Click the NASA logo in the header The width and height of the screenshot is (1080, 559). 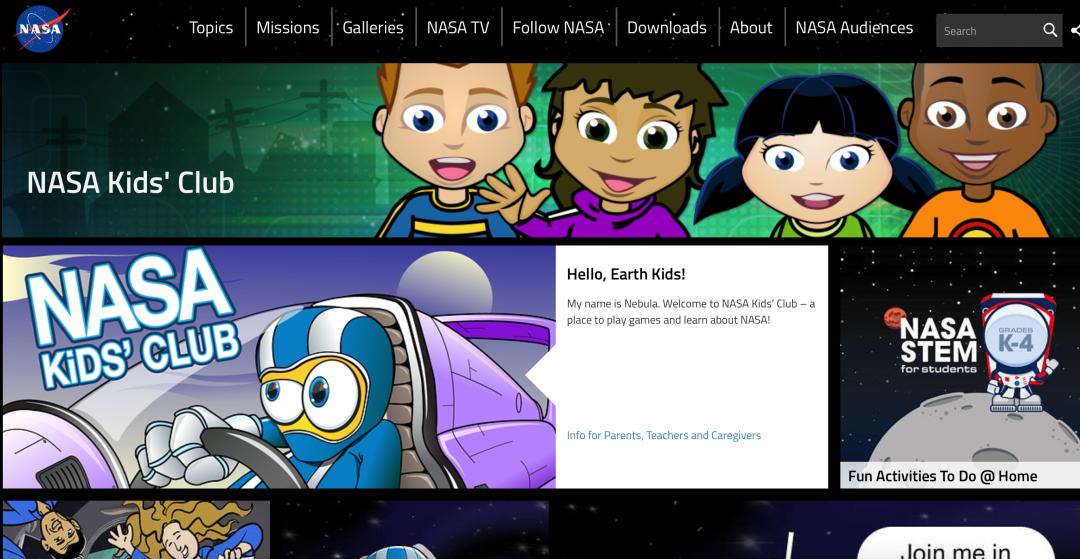pyautogui.click(x=43, y=29)
